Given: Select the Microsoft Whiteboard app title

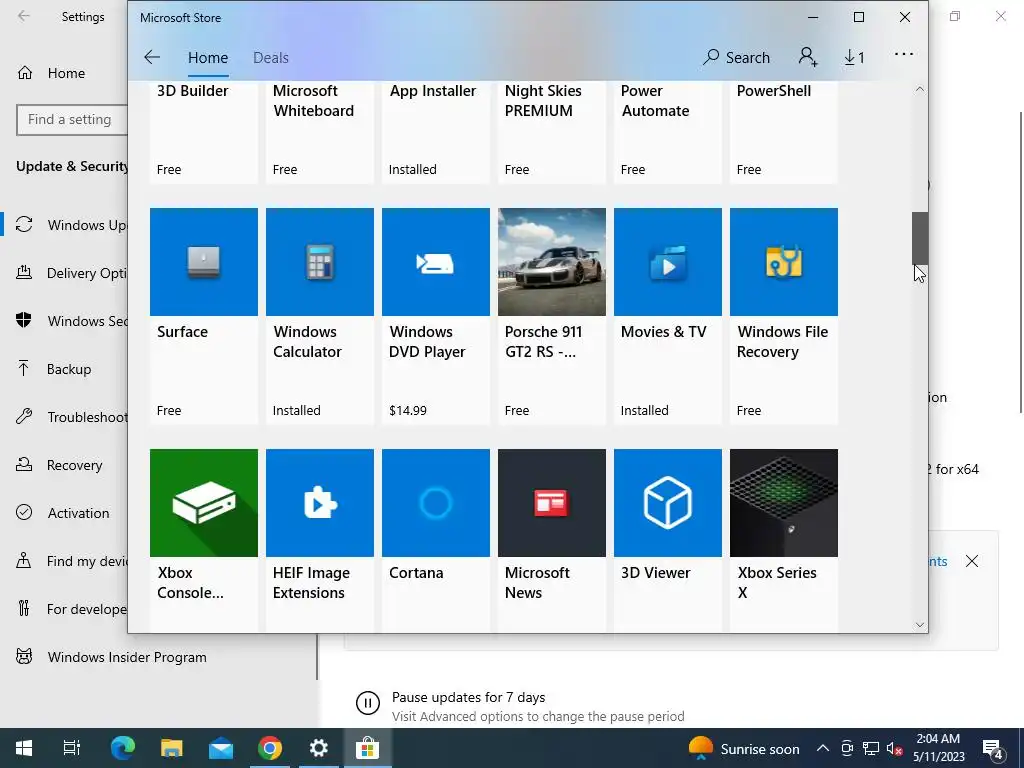Looking at the screenshot, I should 313,101.
